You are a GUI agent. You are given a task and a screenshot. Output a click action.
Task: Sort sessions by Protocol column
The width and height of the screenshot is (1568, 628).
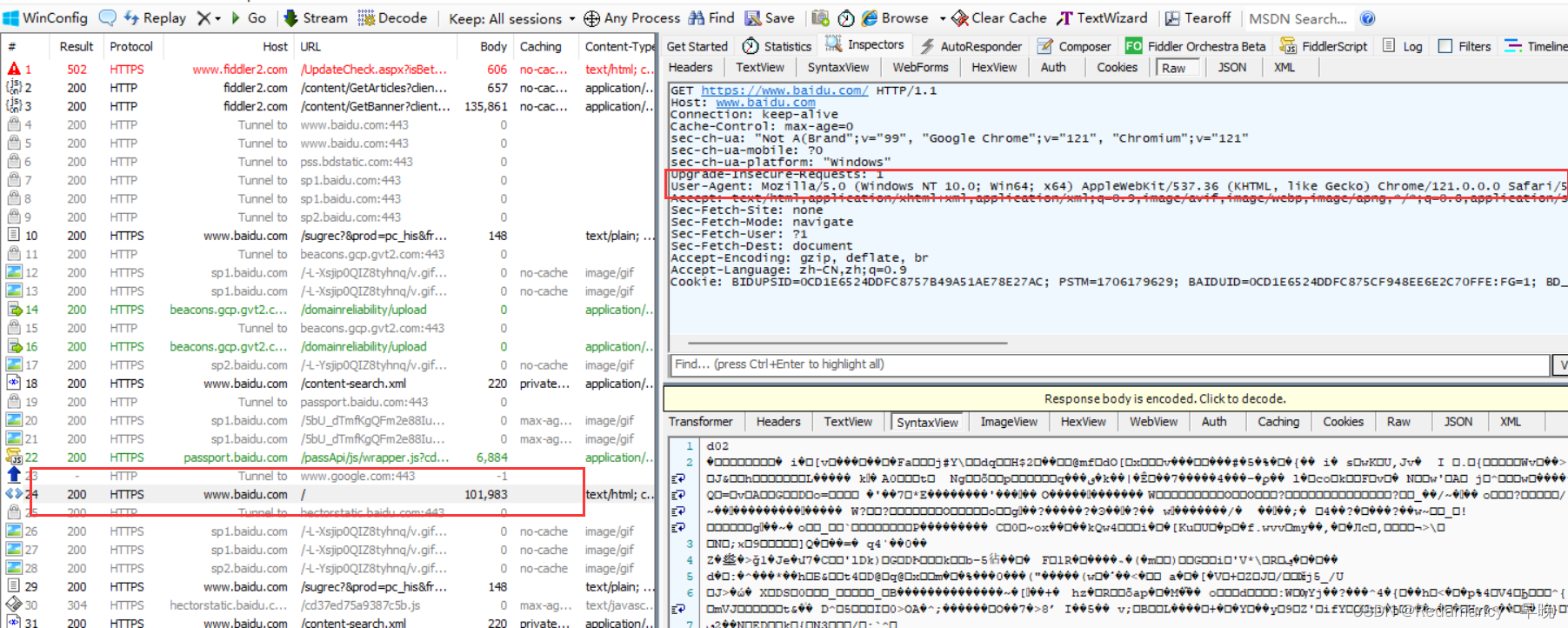click(x=131, y=46)
